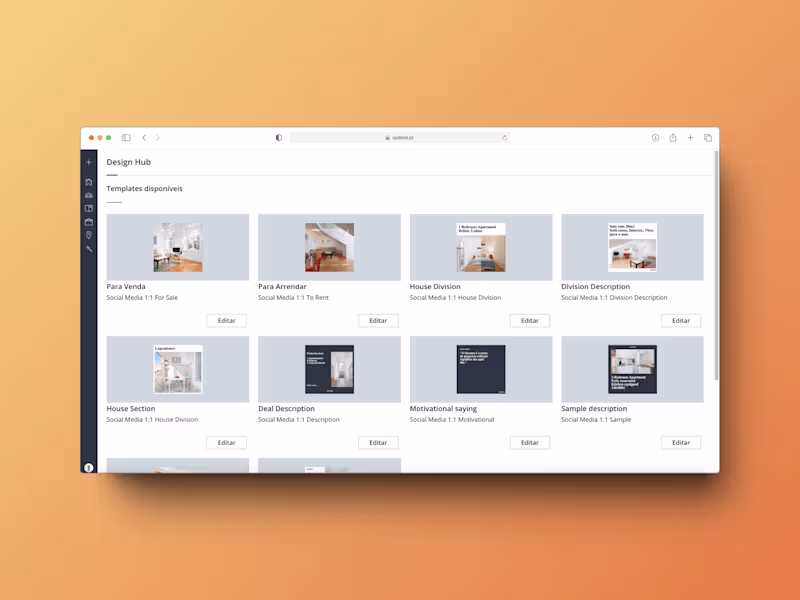The image size is (800, 600).
Task: Click the plus icon in the dark sidebar
Action: [x=89, y=162]
